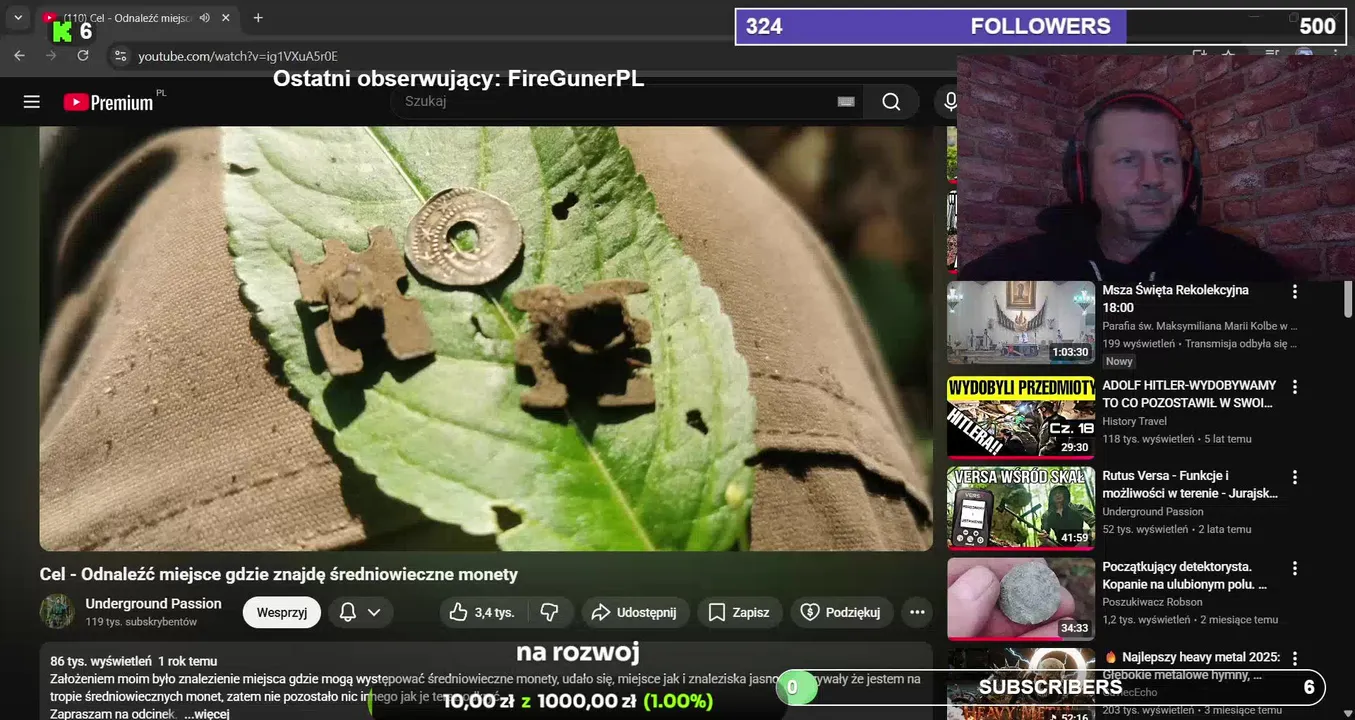Dislike the video with thumbs-down icon
The height and width of the screenshot is (720, 1355).
549,612
